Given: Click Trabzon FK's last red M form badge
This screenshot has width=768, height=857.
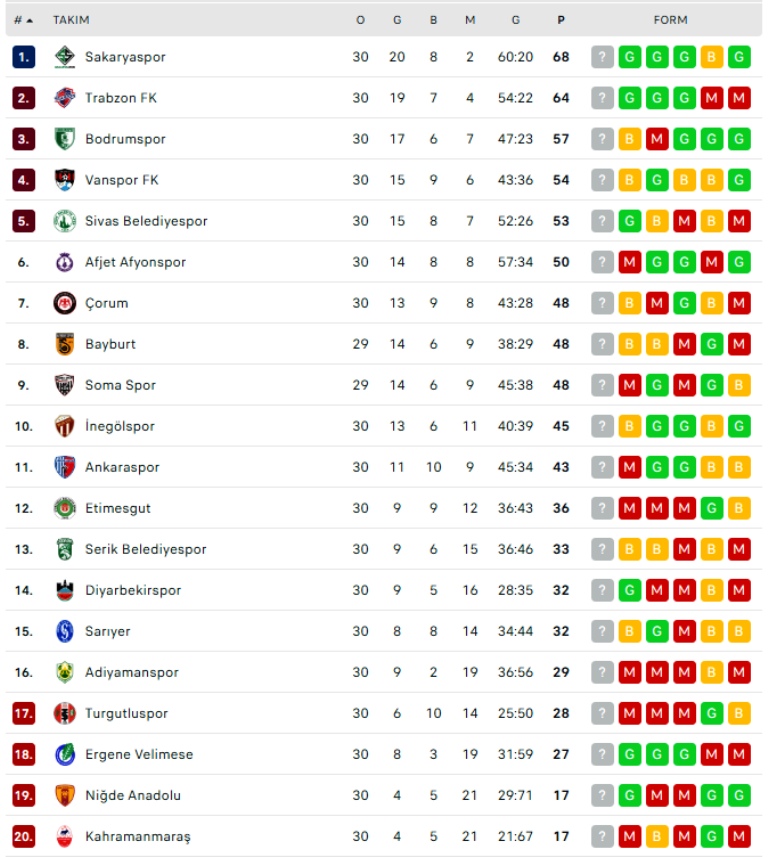Looking at the screenshot, I should pyautogui.click(x=739, y=98).
